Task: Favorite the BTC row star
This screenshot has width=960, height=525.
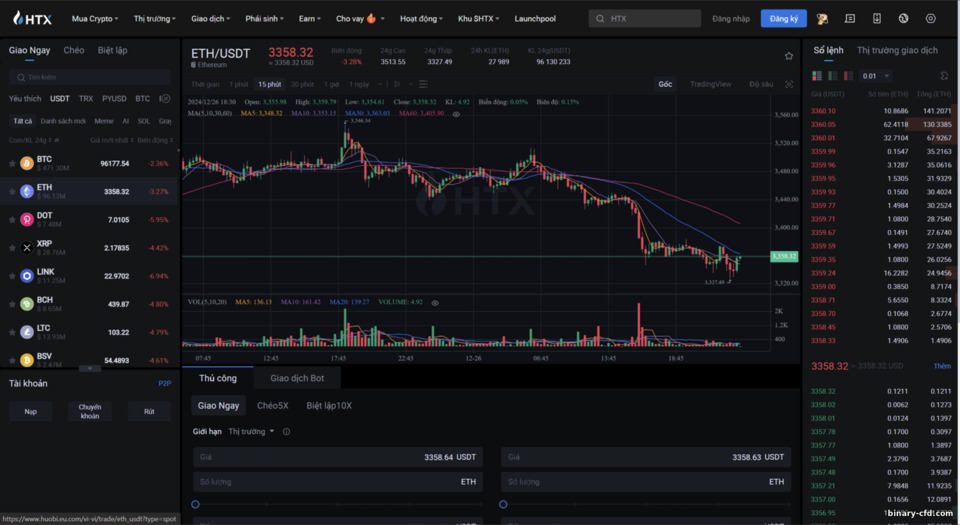Action: point(12,163)
